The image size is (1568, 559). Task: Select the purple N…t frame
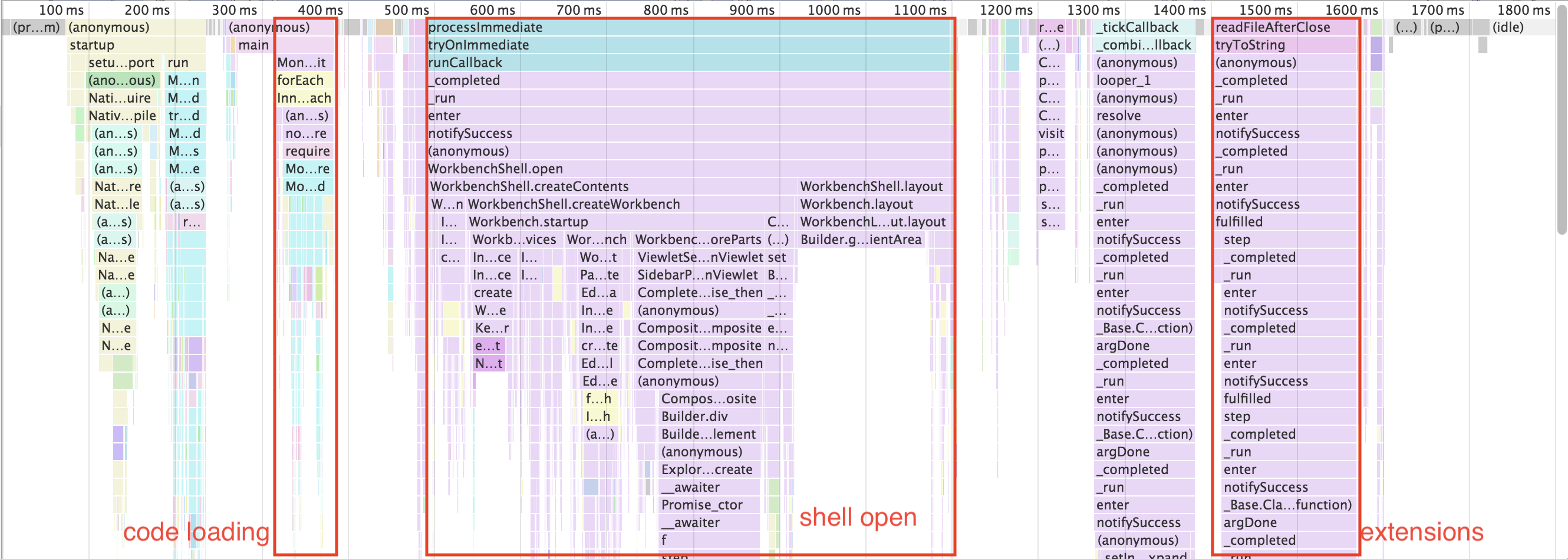tap(489, 364)
